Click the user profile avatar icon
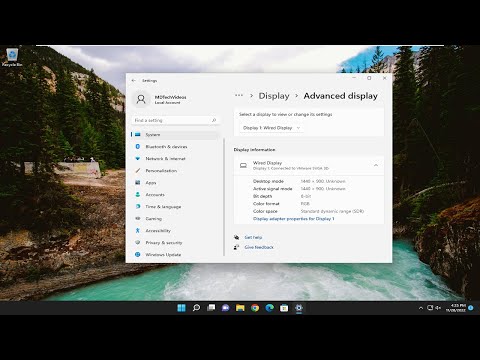Viewport: 480px width, 360px height. pyautogui.click(x=141, y=99)
